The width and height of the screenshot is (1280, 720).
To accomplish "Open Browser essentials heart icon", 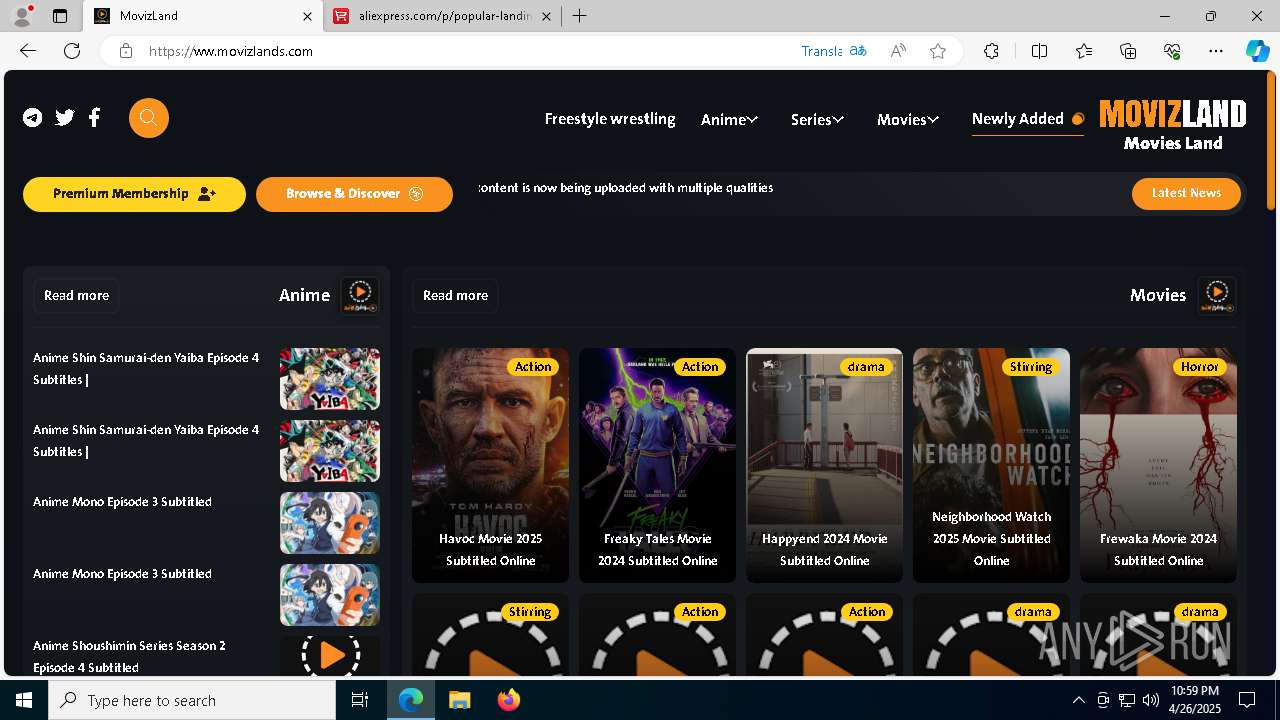I will pyautogui.click(x=1172, y=51).
